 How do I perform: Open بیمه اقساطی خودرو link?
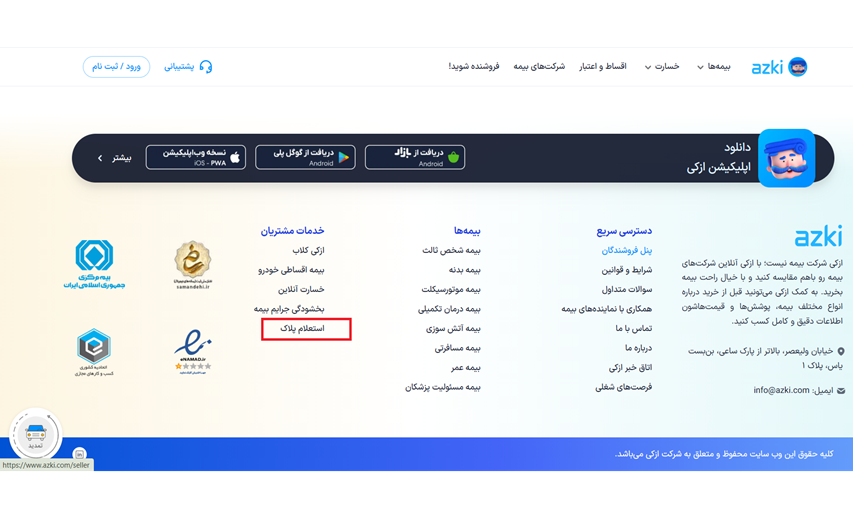tap(291, 270)
